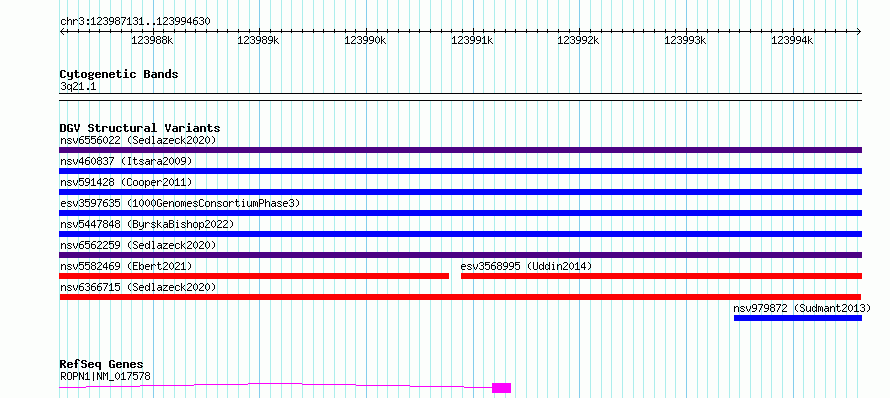Click the RefSeq Genes track title
Viewport: 890px width, 398px height.
pos(102,365)
